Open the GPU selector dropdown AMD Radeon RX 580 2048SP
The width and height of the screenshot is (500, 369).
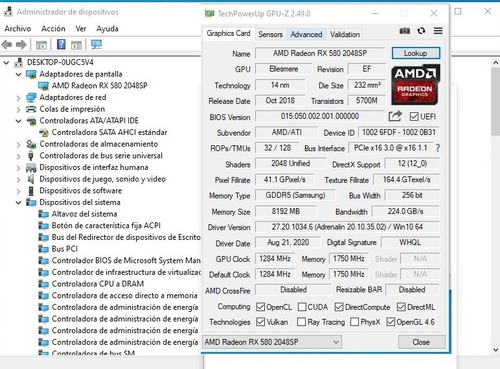coord(272,342)
